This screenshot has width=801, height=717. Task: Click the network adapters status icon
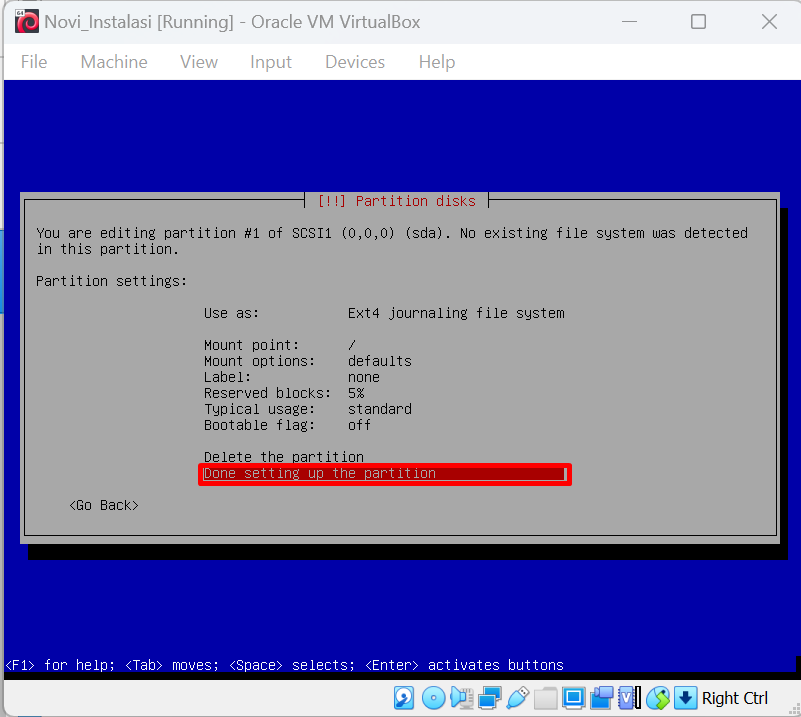pyautogui.click(x=489, y=698)
